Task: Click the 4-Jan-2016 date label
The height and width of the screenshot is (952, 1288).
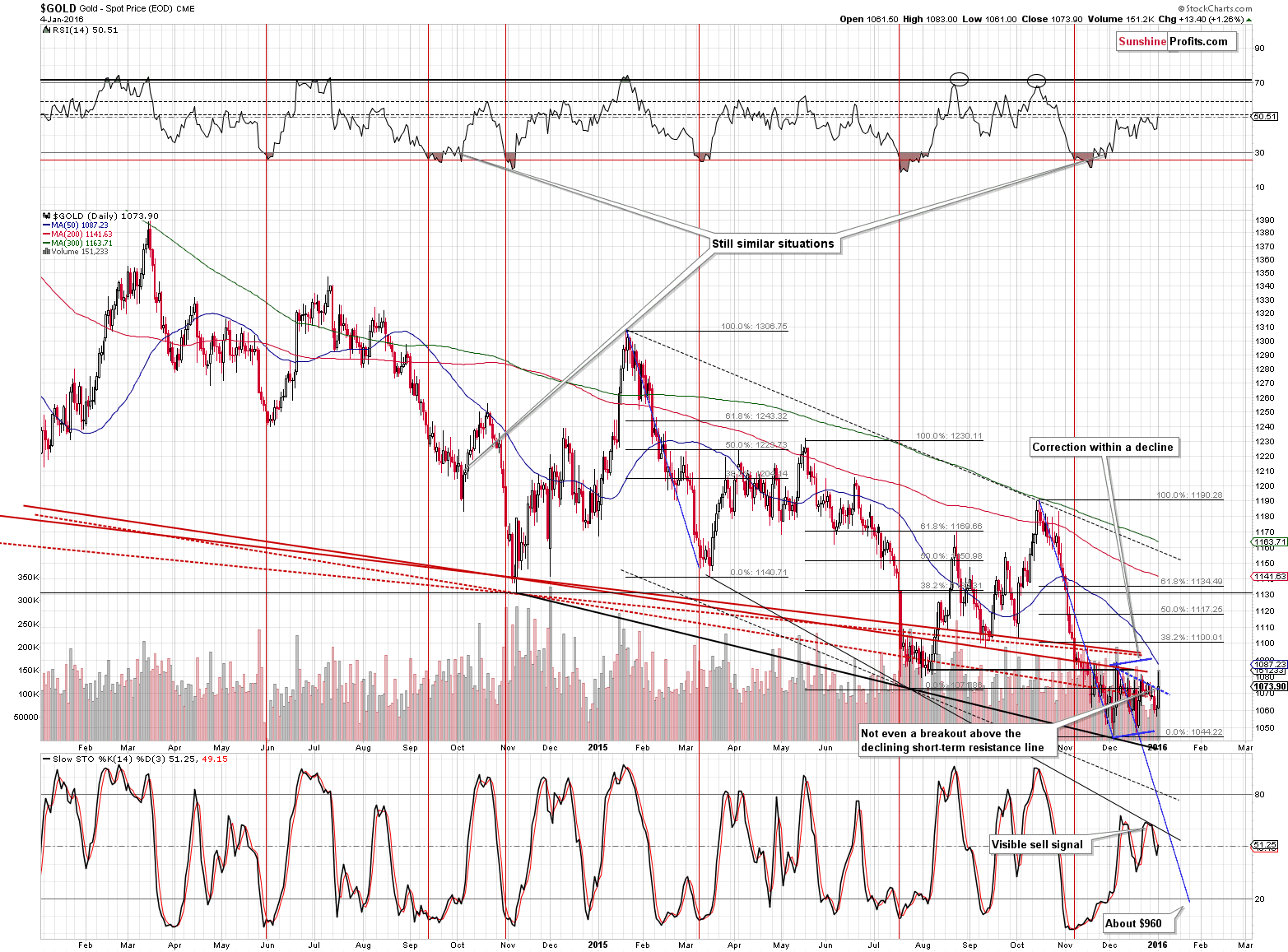Action: pos(60,19)
